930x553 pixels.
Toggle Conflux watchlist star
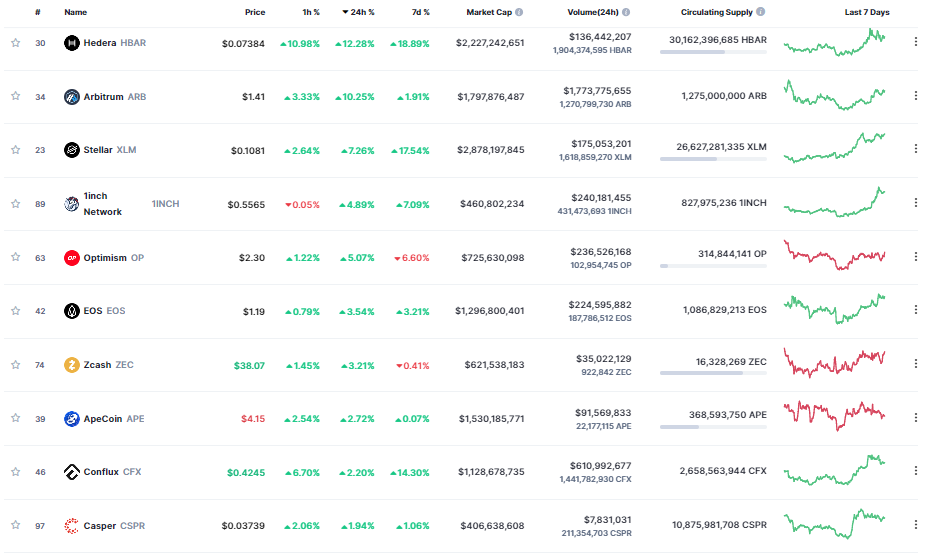point(15,472)
